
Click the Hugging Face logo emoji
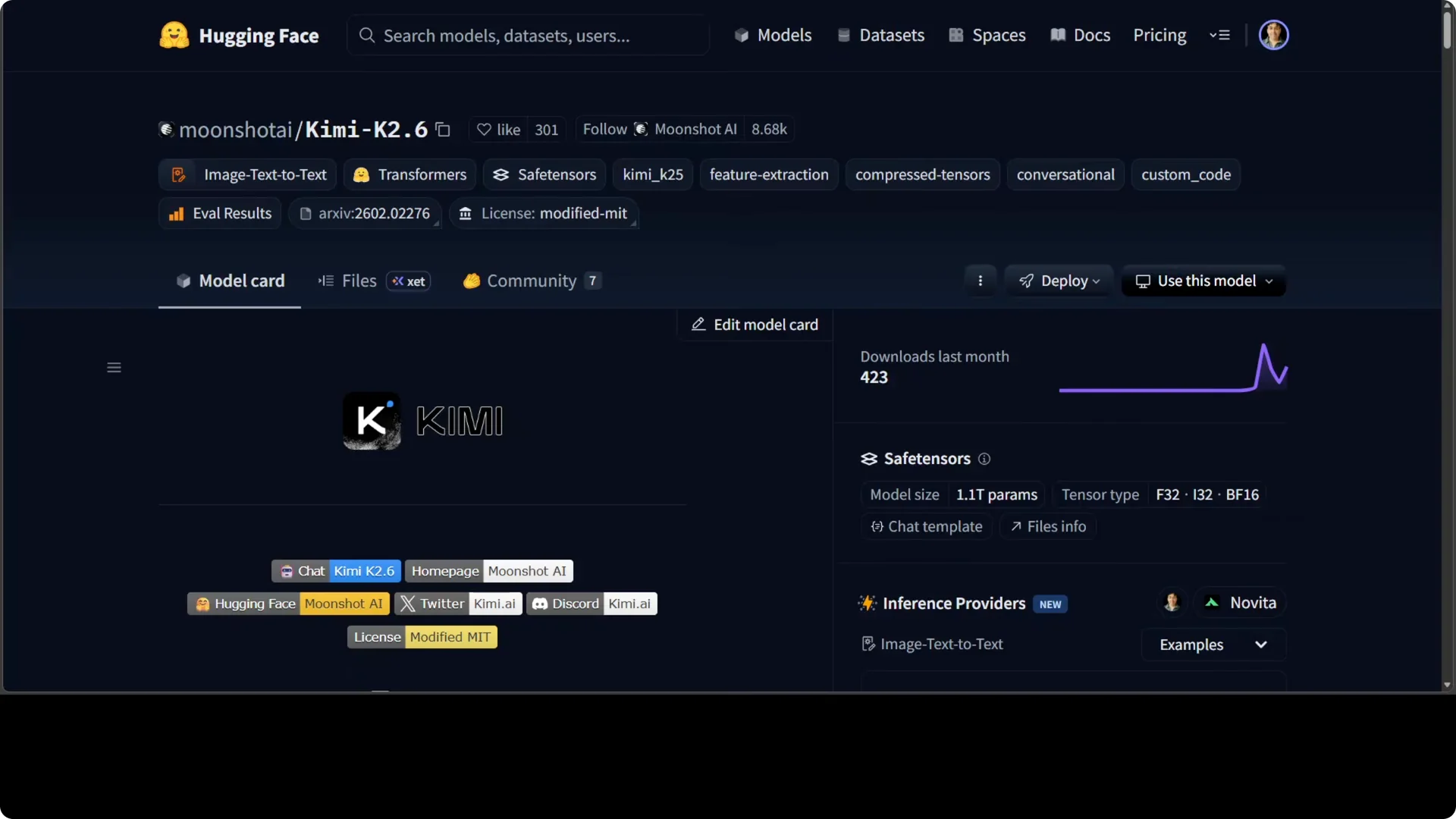pyautogui.click(x=174, y=35)
